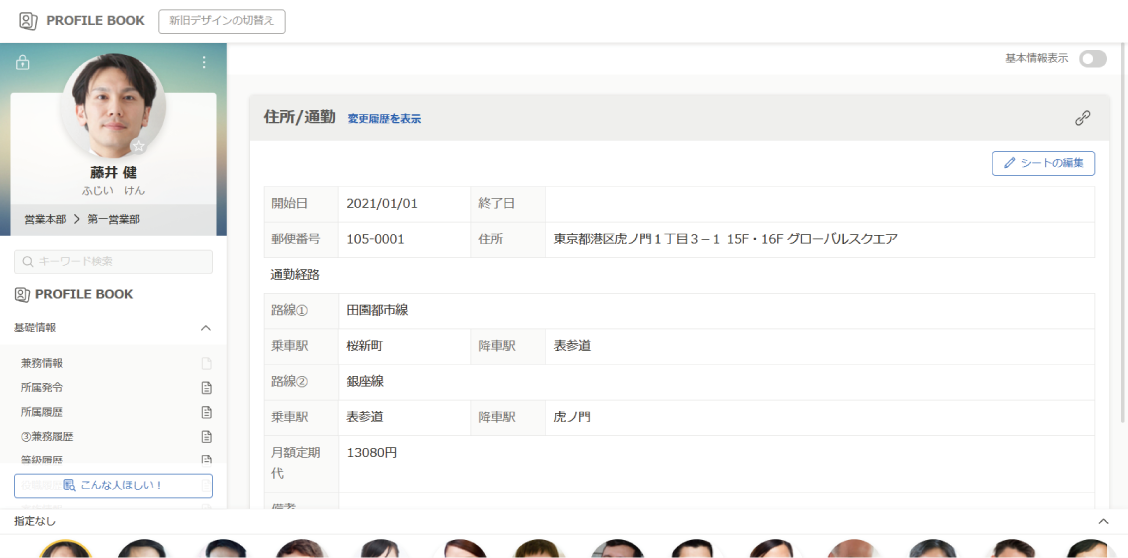Click the PROFILE BOOK logo in top bar
This screenshot has width=1128, height=558.
pyautogui.click(x=82, y=21)
